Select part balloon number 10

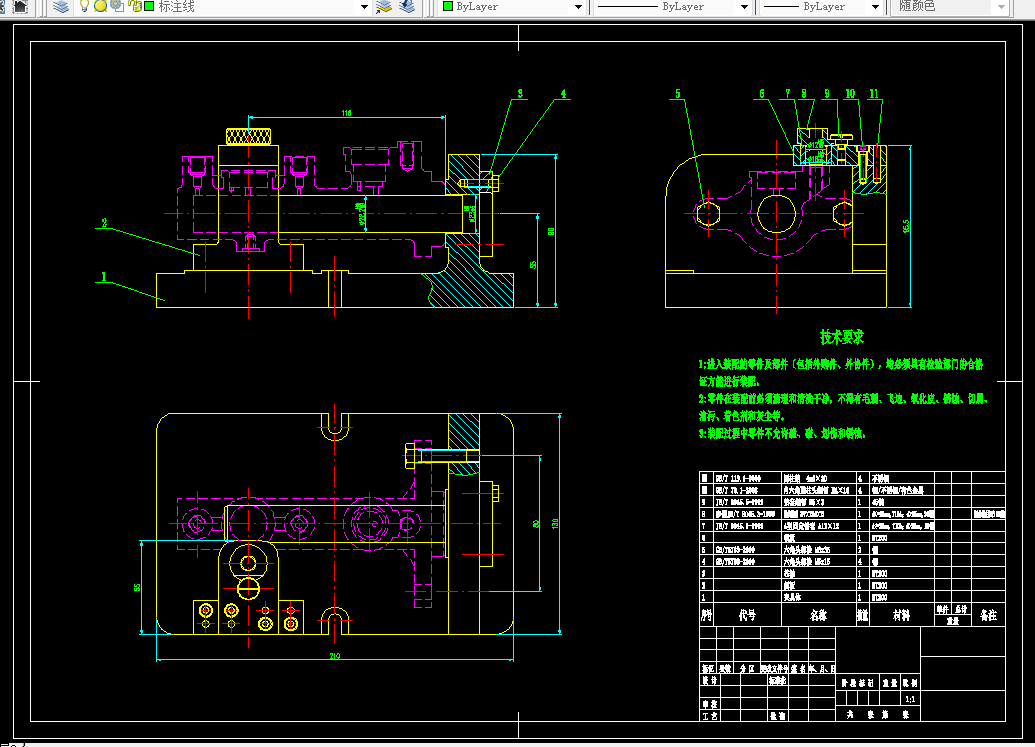pyautogui.click(x=850, y=94)
